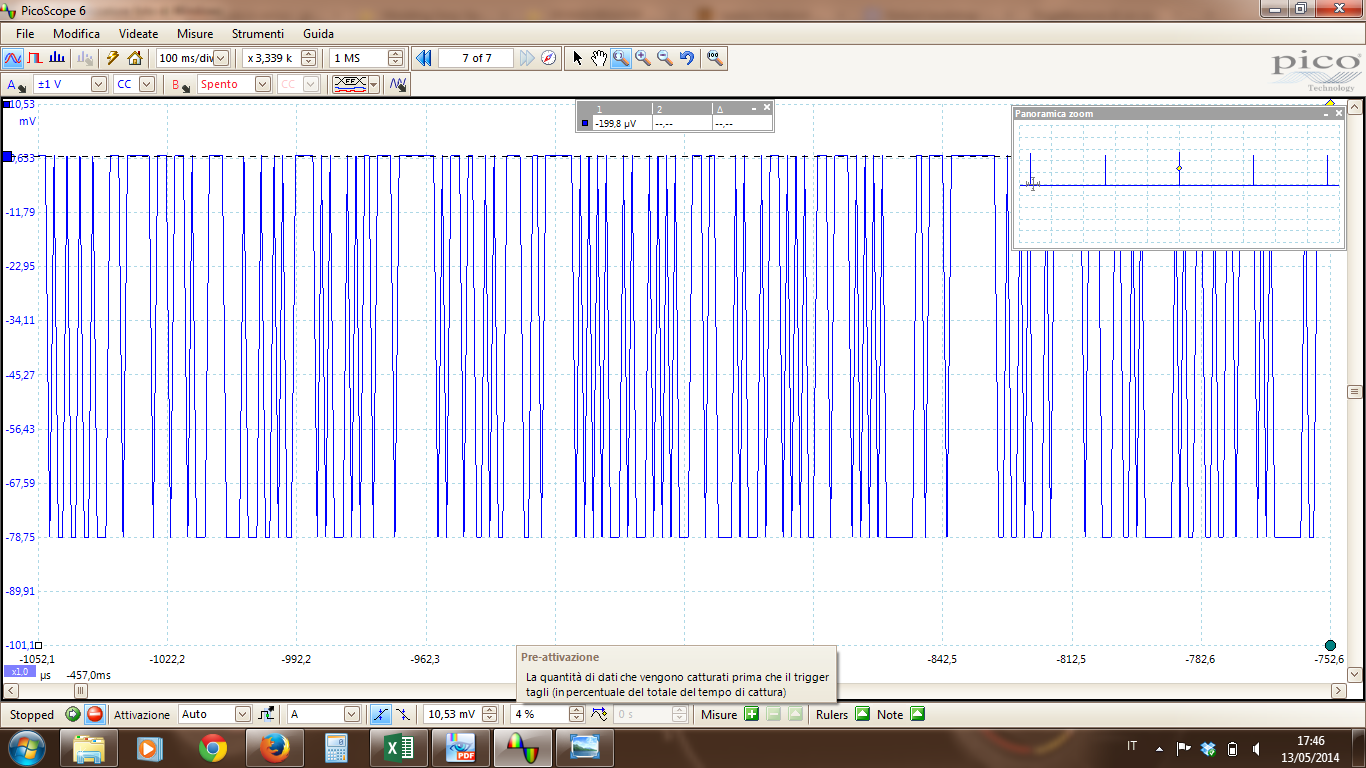1366x768 pixels.
Task: Toggle rising edge trigger
Action: pyautogui.click(x=381, y=714)
